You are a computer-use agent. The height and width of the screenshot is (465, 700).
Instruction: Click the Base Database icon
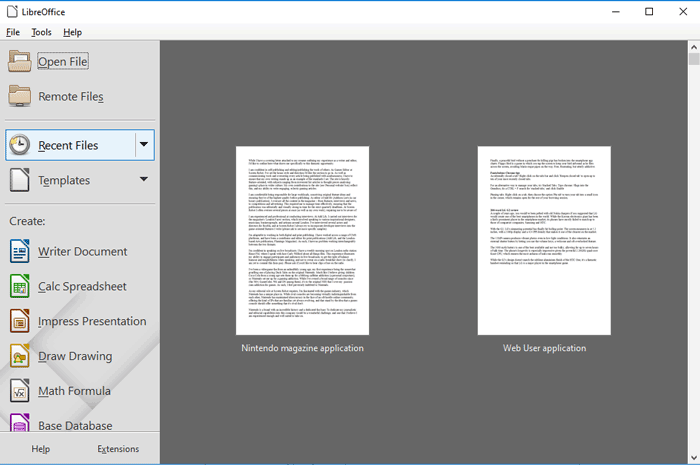[20, 422]
